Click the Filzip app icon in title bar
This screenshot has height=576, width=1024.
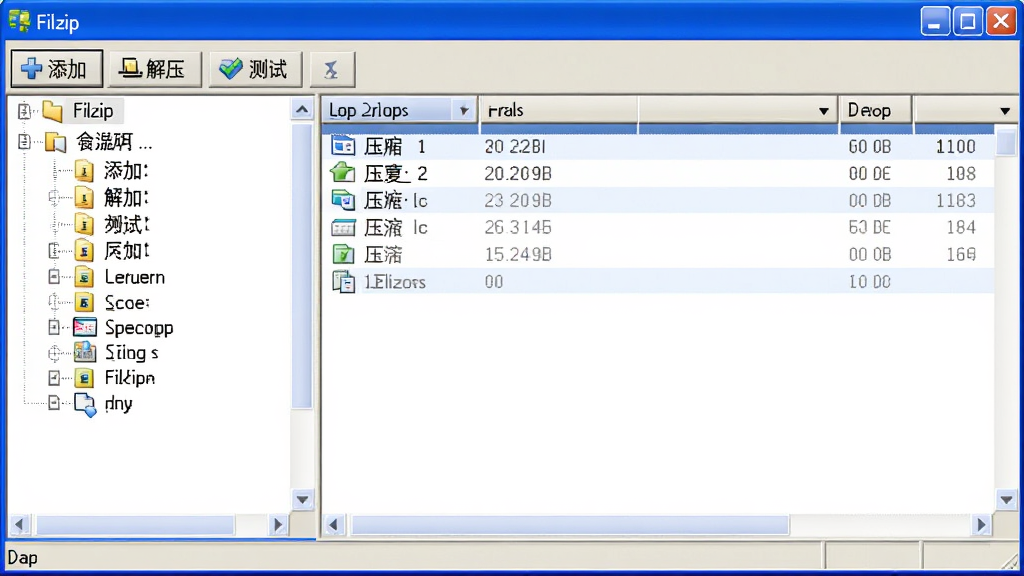click(19, 22)
